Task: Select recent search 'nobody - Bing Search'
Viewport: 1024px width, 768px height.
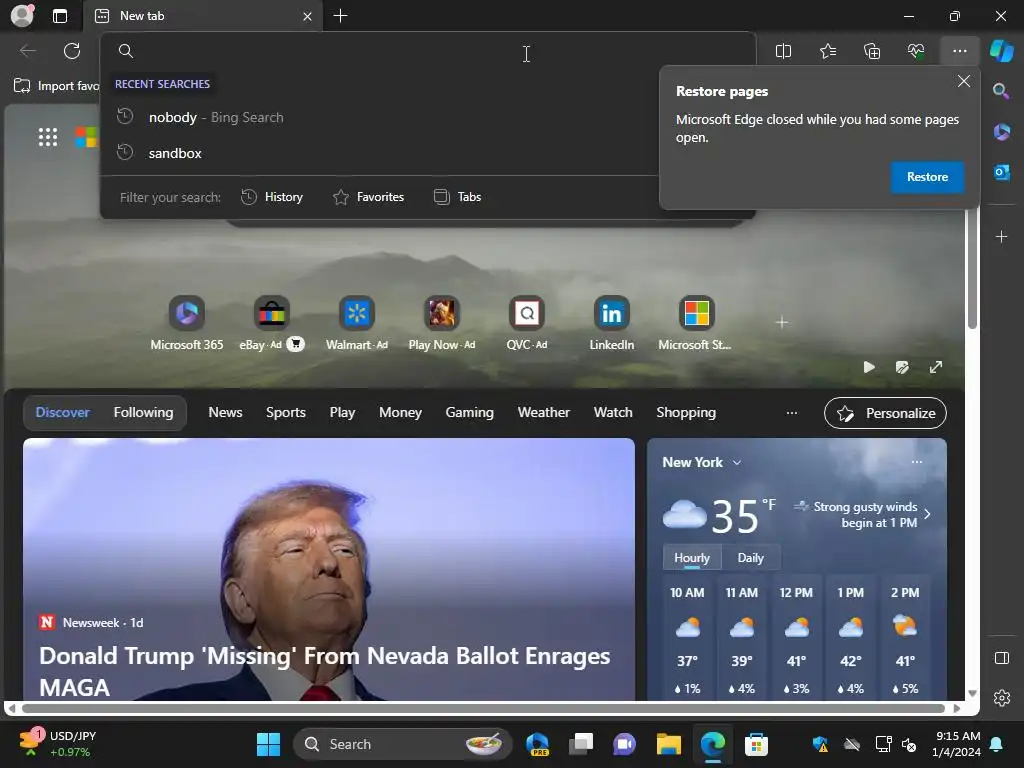Action: coord(379,118)
